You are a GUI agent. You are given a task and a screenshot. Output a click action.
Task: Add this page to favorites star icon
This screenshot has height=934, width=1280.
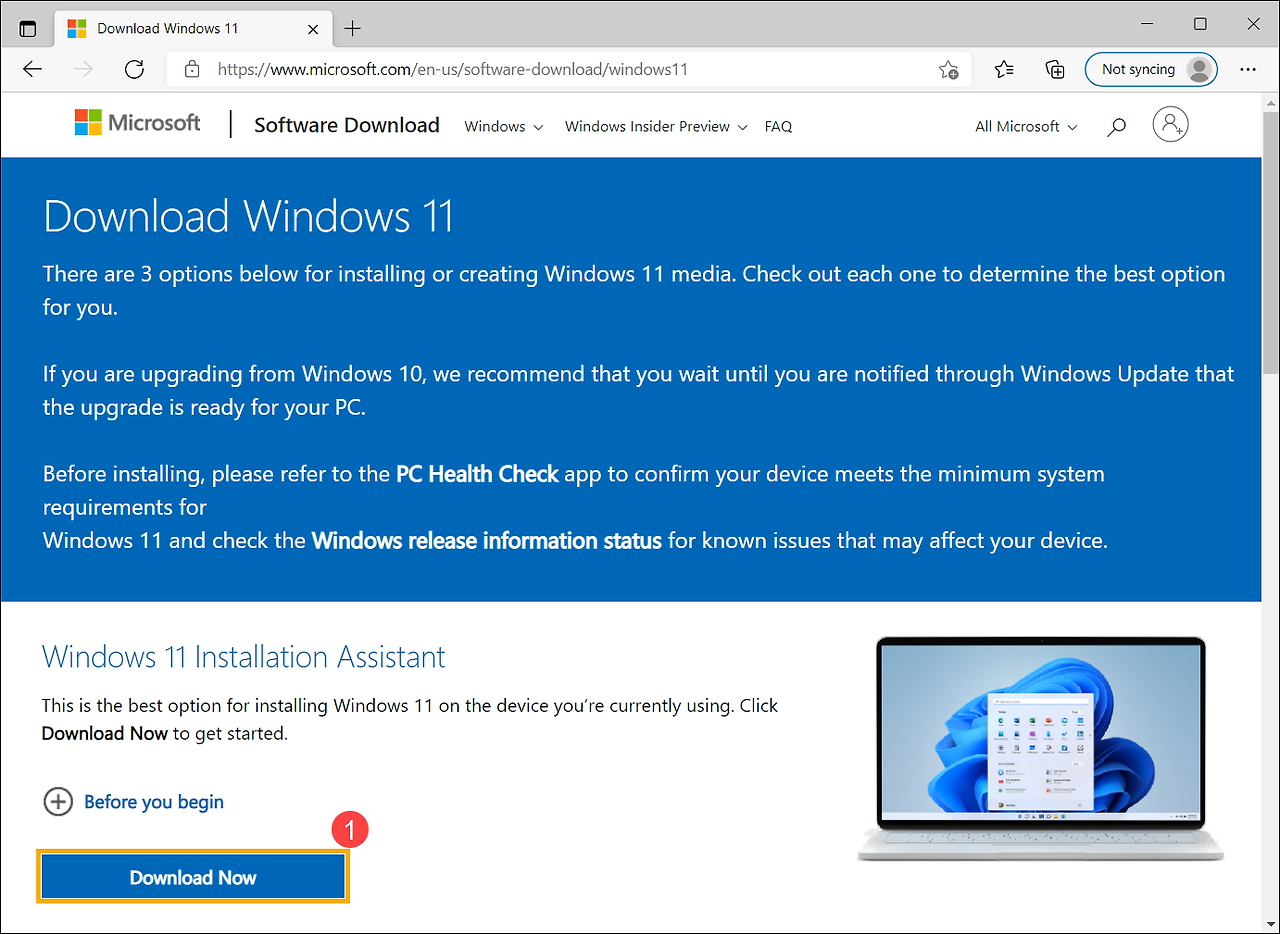pos(948,70)
